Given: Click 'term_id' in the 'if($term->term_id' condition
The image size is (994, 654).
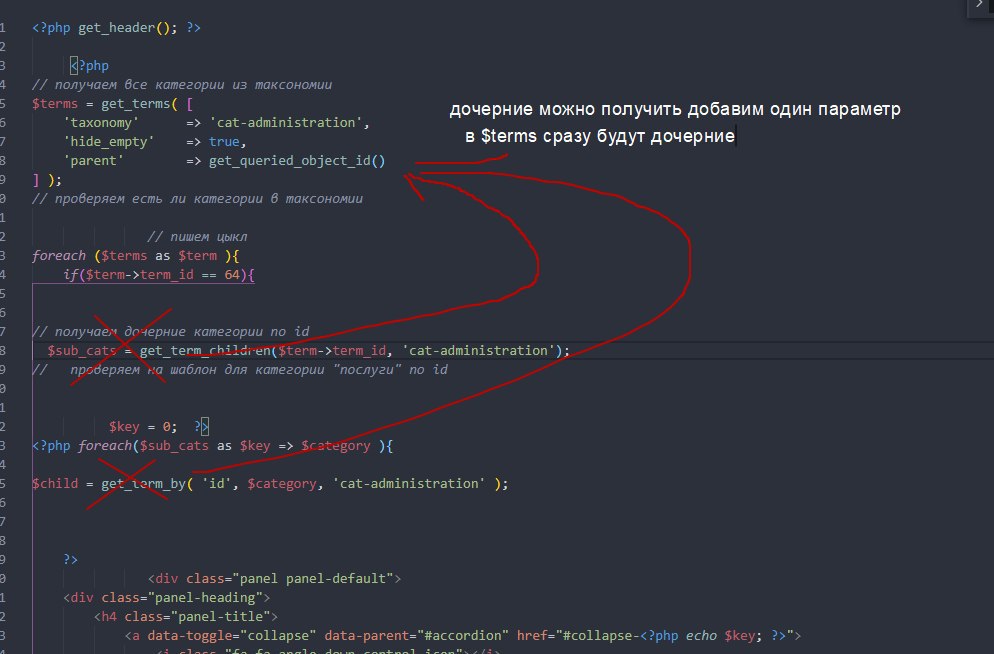Looking at the screenshot, I should pos(167,274).
